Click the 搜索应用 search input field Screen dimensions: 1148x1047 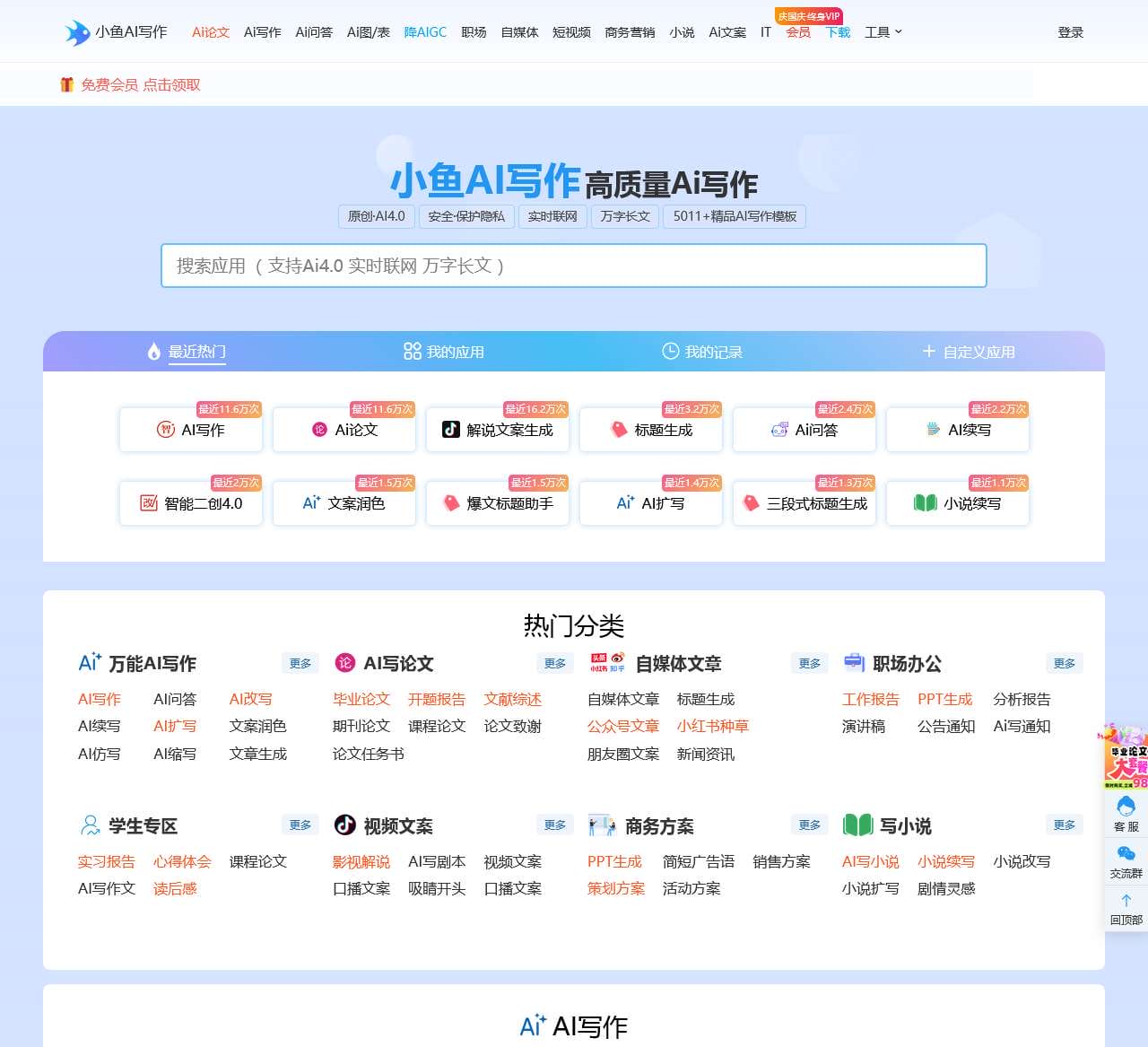click(x=574, y=266)
